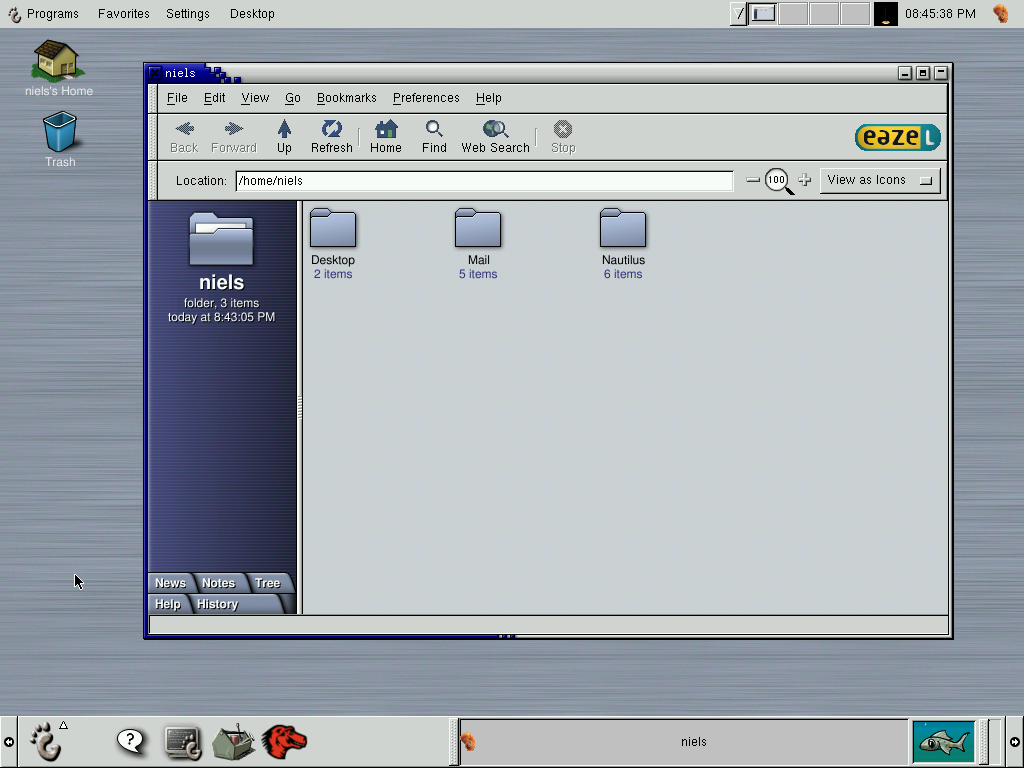Refresh the folder view

[331, 136]
